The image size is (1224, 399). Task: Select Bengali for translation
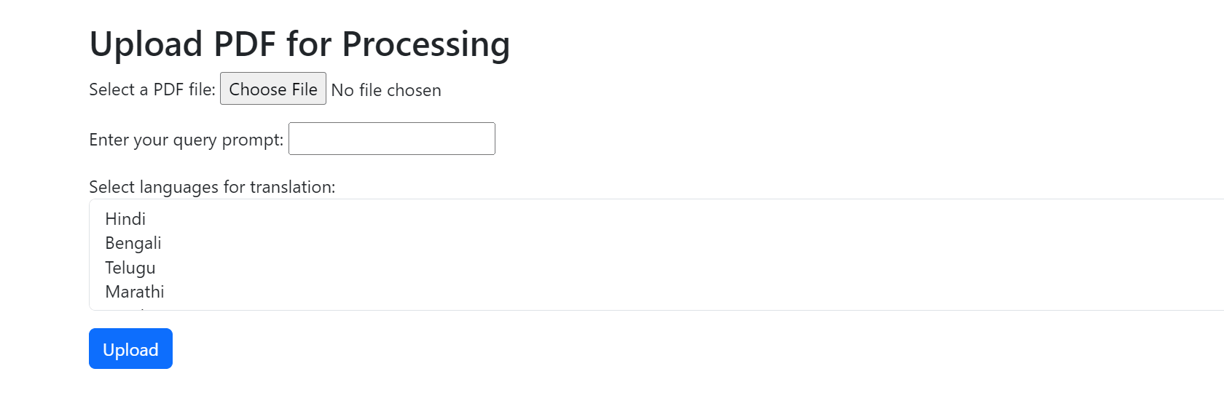[133, 243]
